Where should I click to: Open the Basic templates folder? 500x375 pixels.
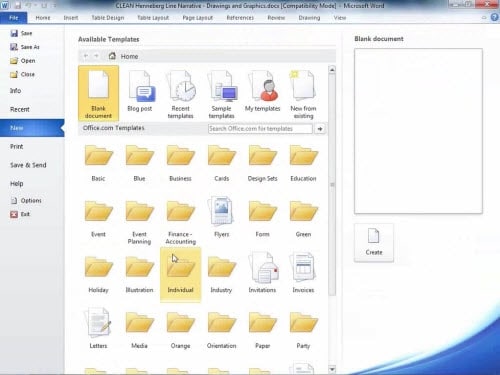click(x=98, y=163)
